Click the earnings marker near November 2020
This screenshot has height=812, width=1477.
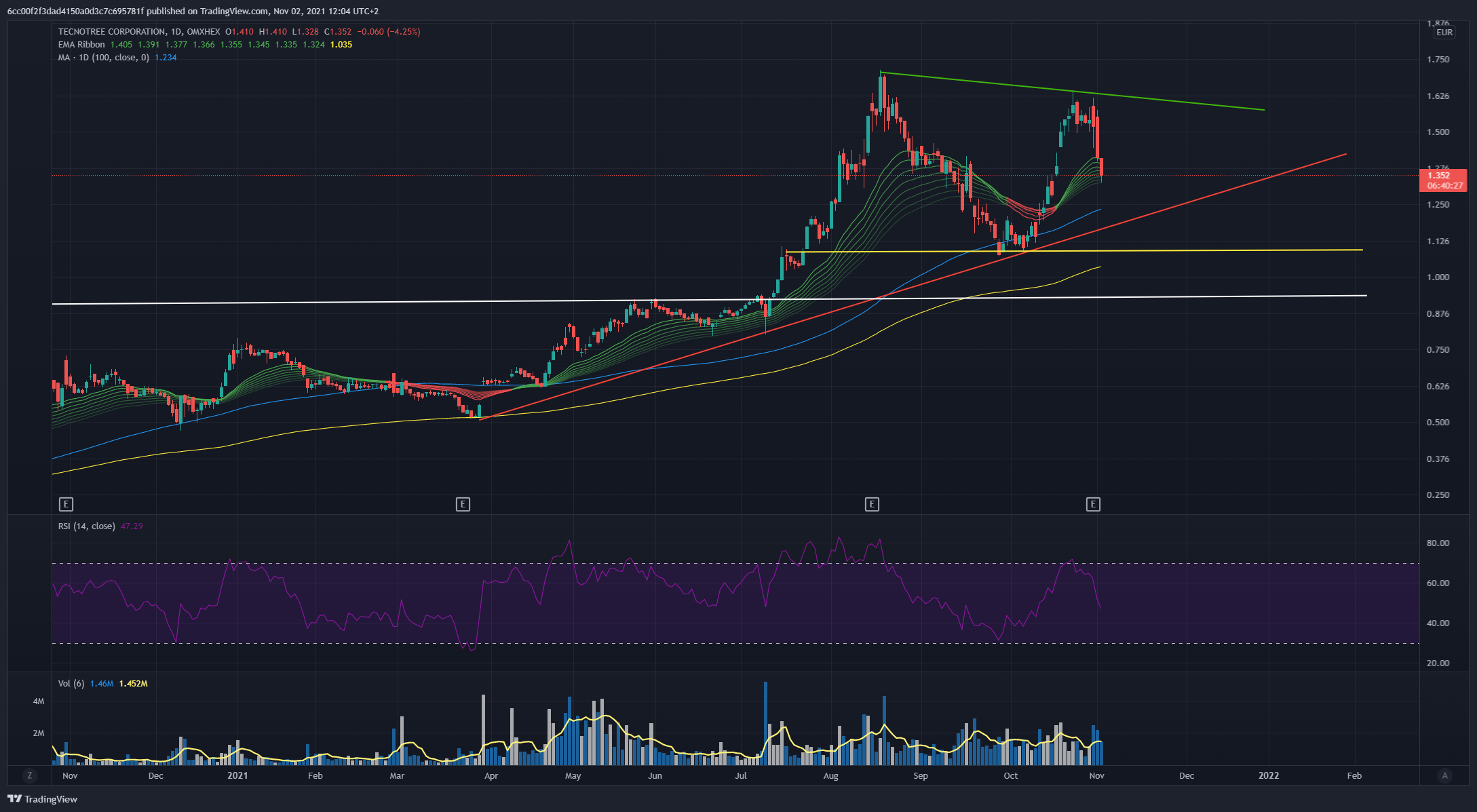click(x=66, y=504)
